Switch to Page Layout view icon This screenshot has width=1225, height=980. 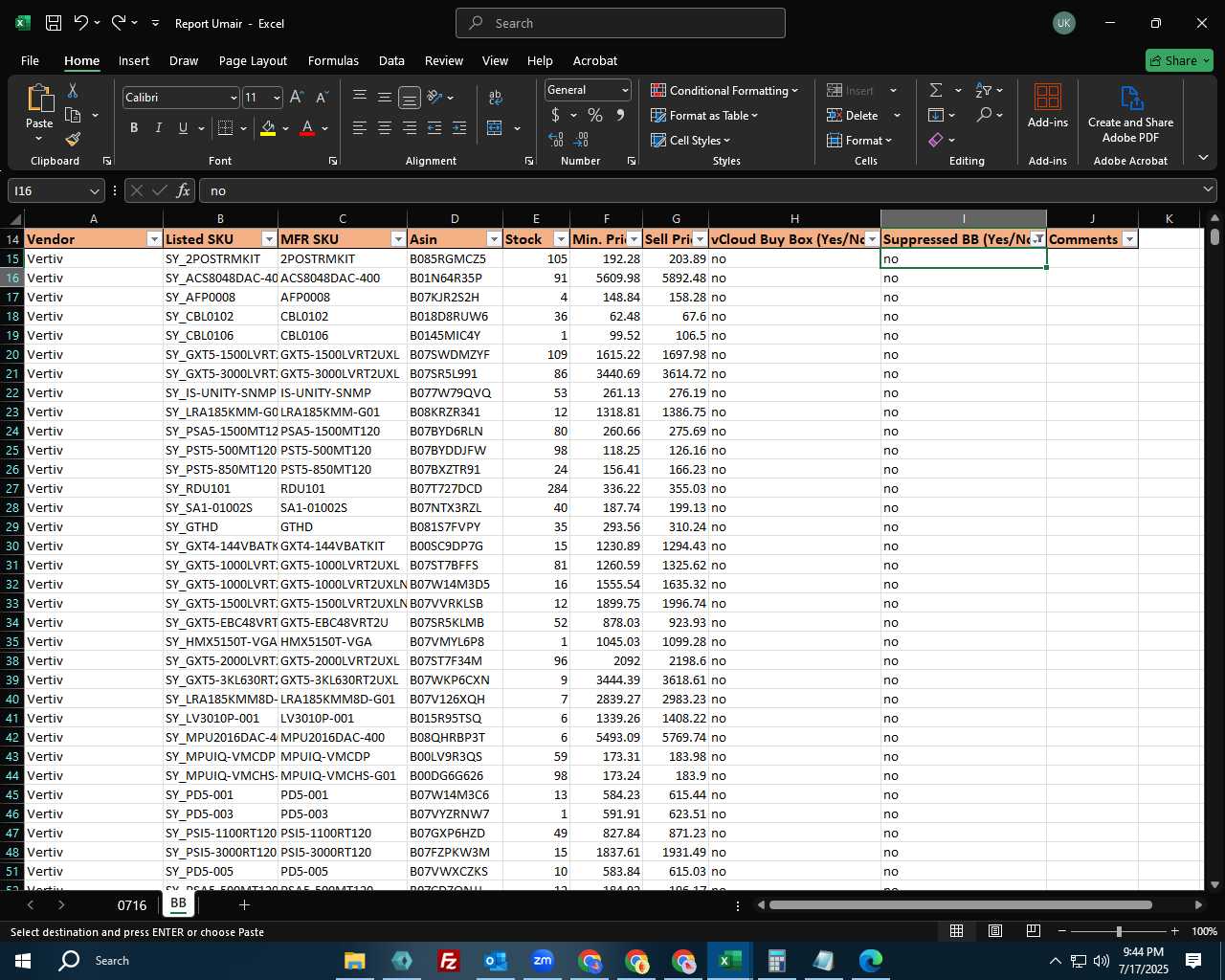pos(995,931)
